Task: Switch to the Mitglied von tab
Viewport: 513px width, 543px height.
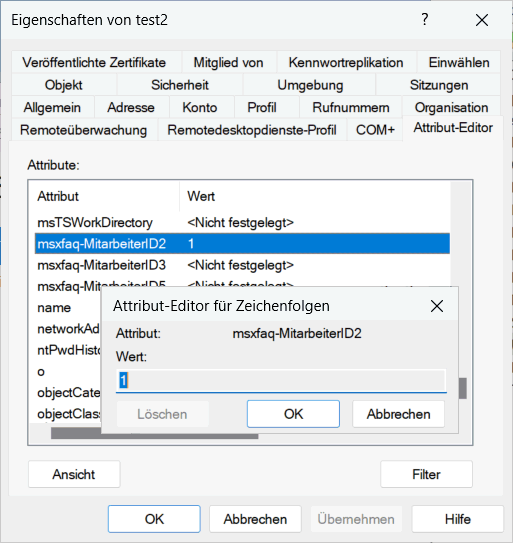Action: pyautogui.click(x=228, y=63)
